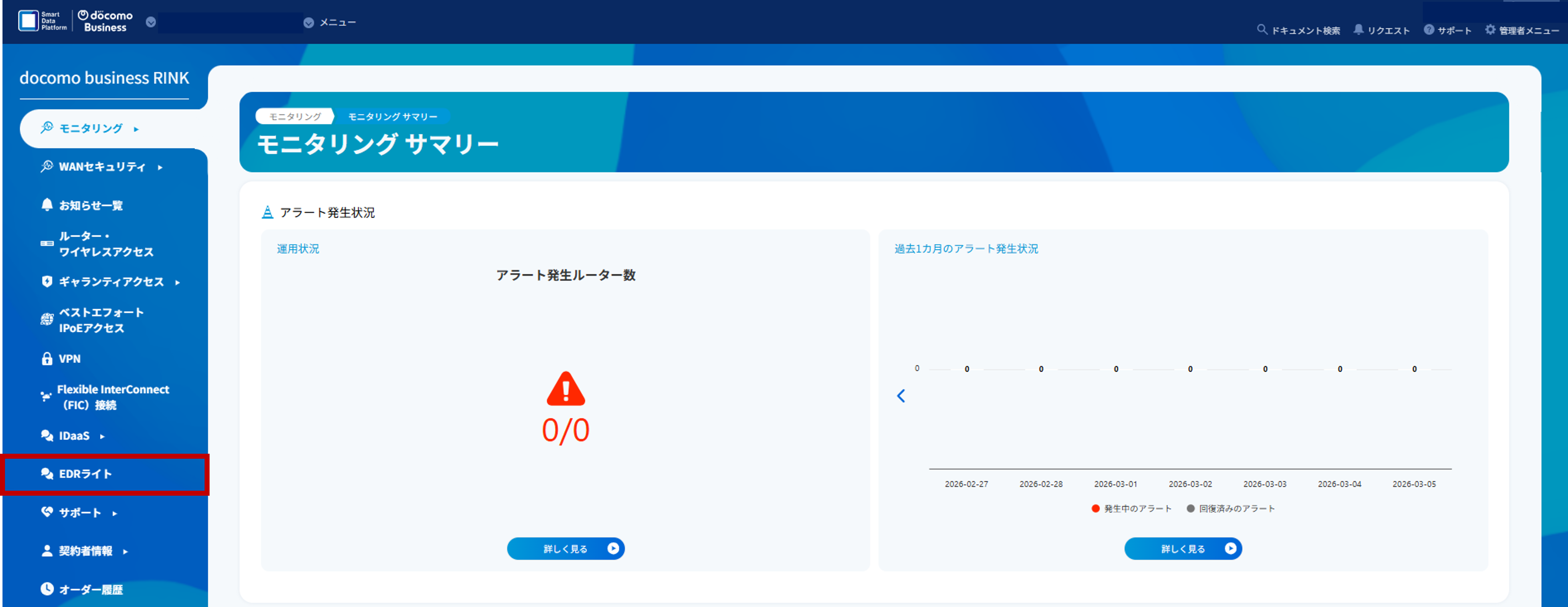Select the モニタリング breadcrumb tab
The width and height of the screenshot is (1568, 607).
coord(295,117)
